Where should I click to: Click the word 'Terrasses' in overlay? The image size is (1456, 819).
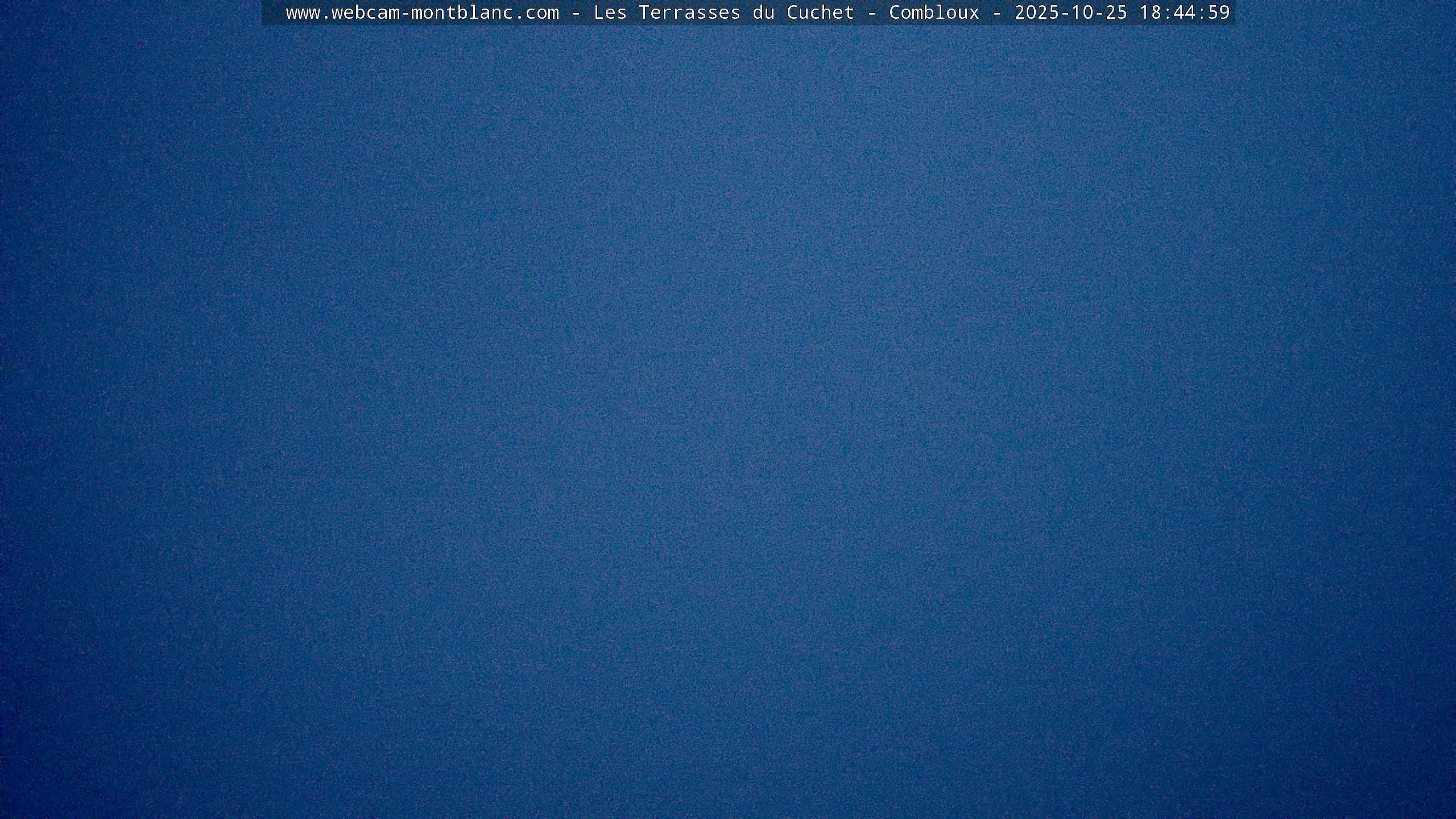pyautogui.click(x=689, y=13)
